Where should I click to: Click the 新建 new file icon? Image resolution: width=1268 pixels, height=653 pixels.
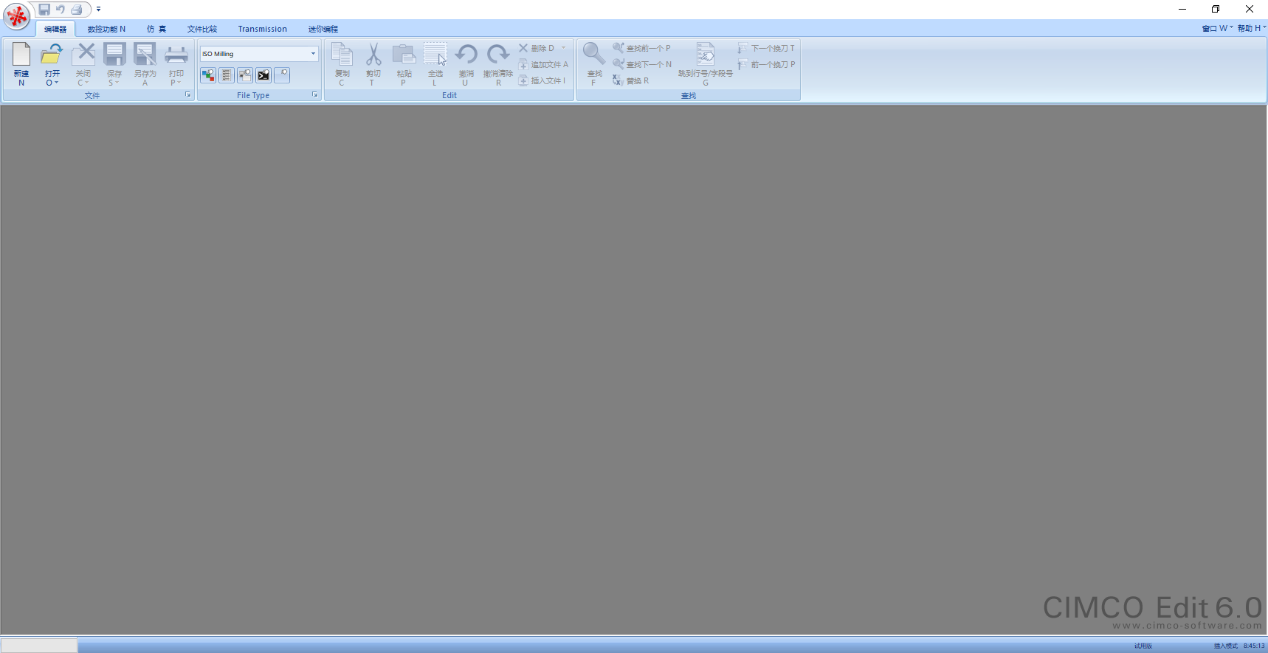pos(21,56)
